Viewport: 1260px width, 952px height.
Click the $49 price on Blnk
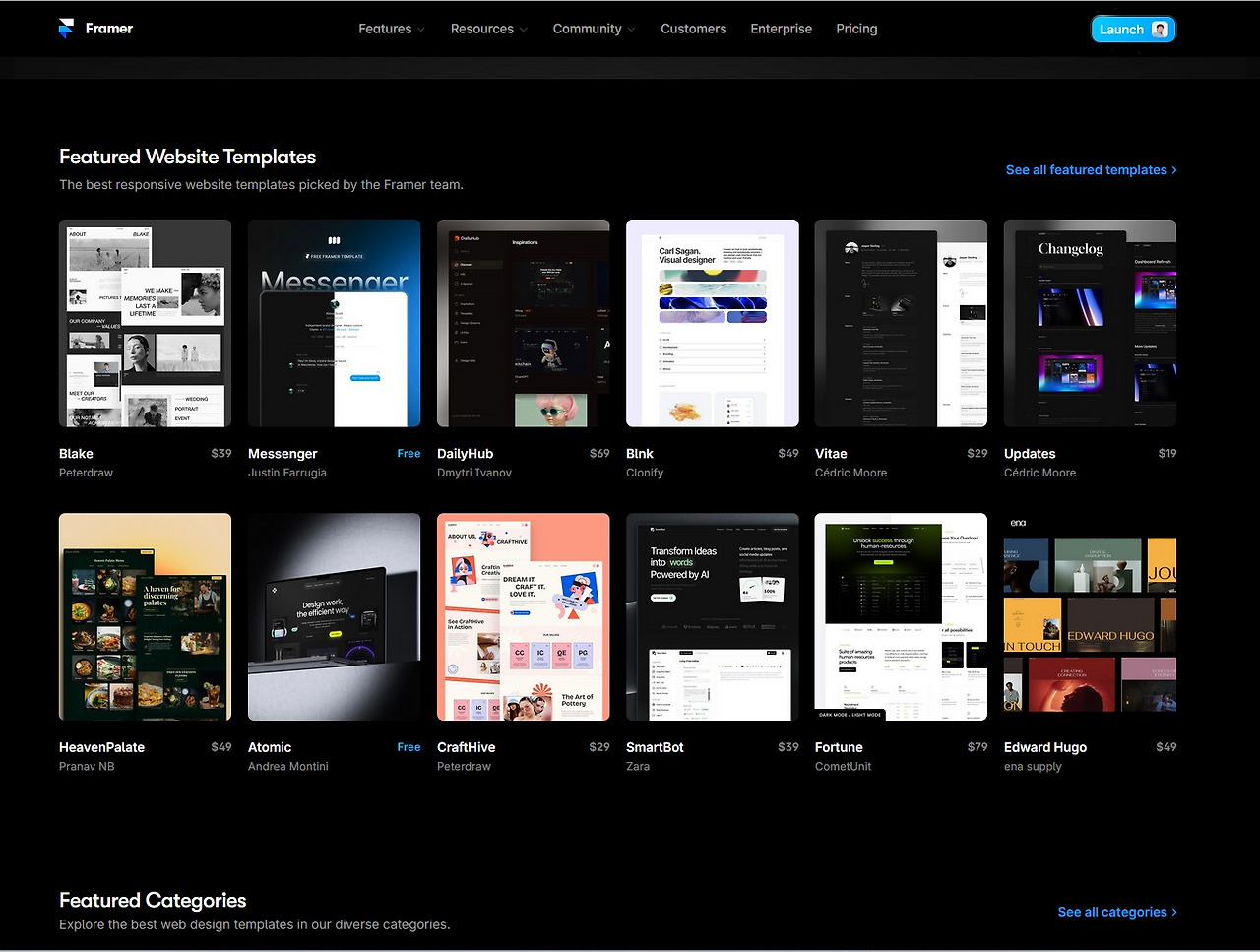click(x=788, y=453)
